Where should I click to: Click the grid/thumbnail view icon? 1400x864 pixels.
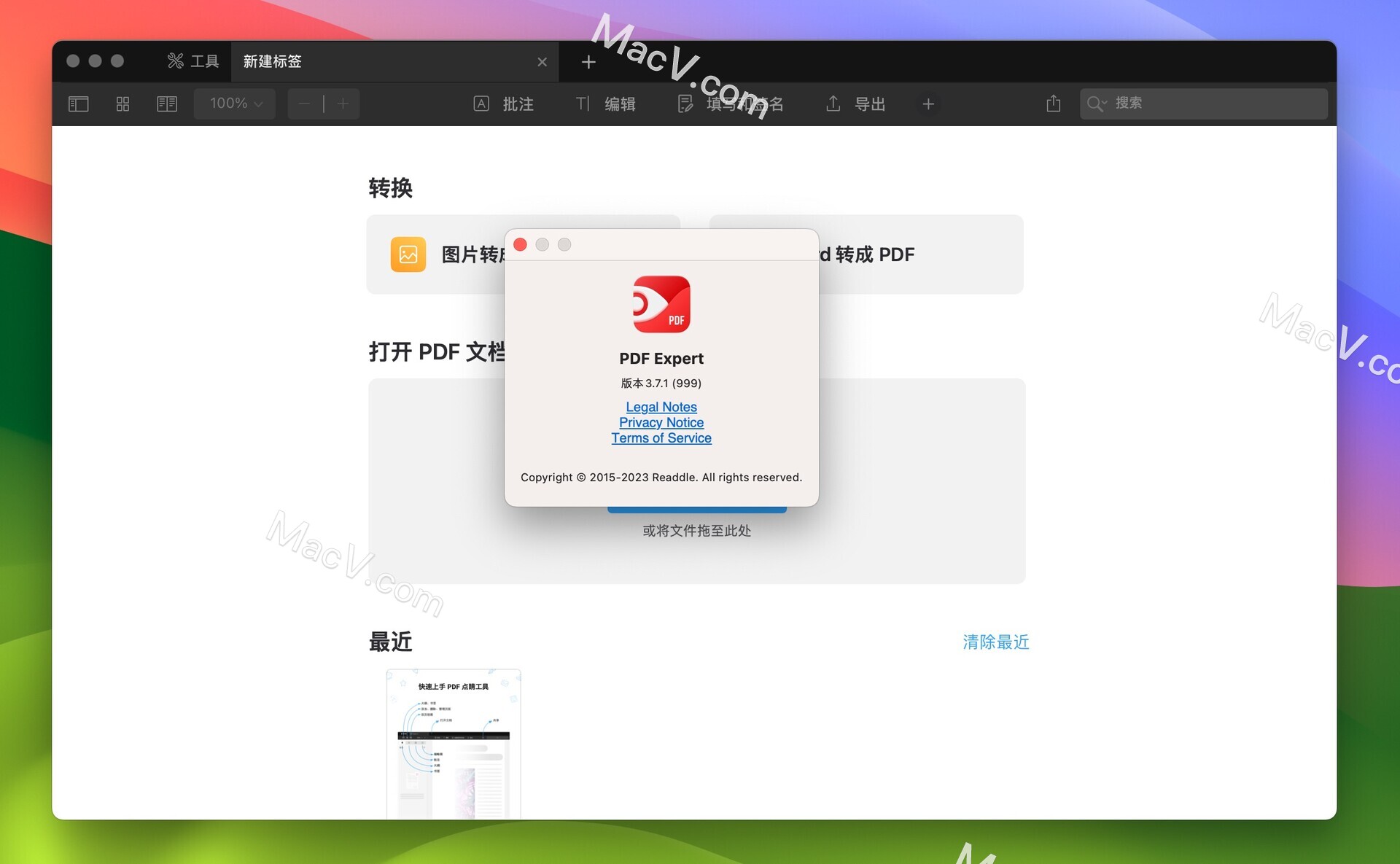click(122, 102)
